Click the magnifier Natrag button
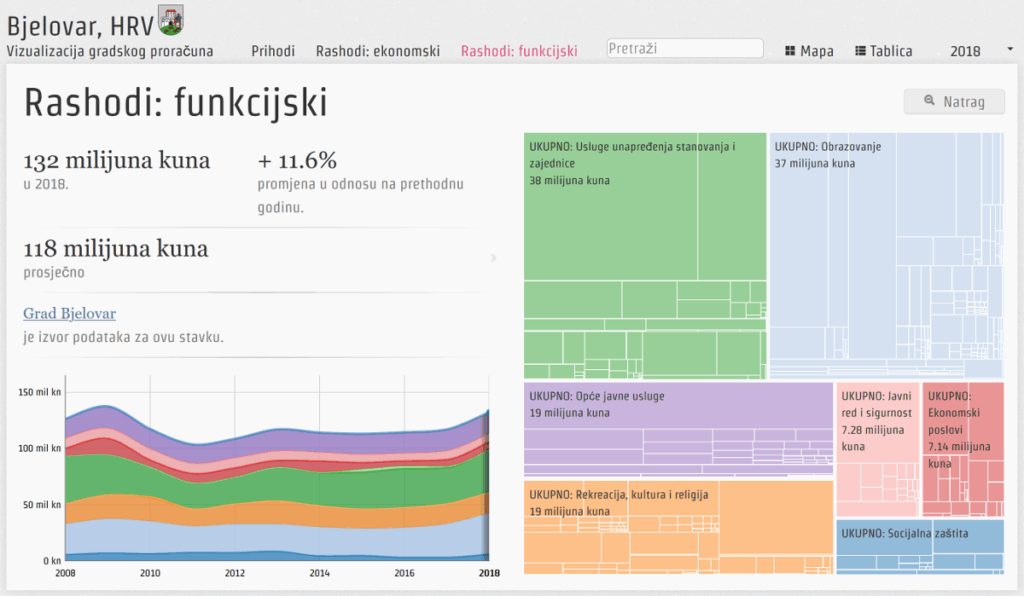 (954, 101)
